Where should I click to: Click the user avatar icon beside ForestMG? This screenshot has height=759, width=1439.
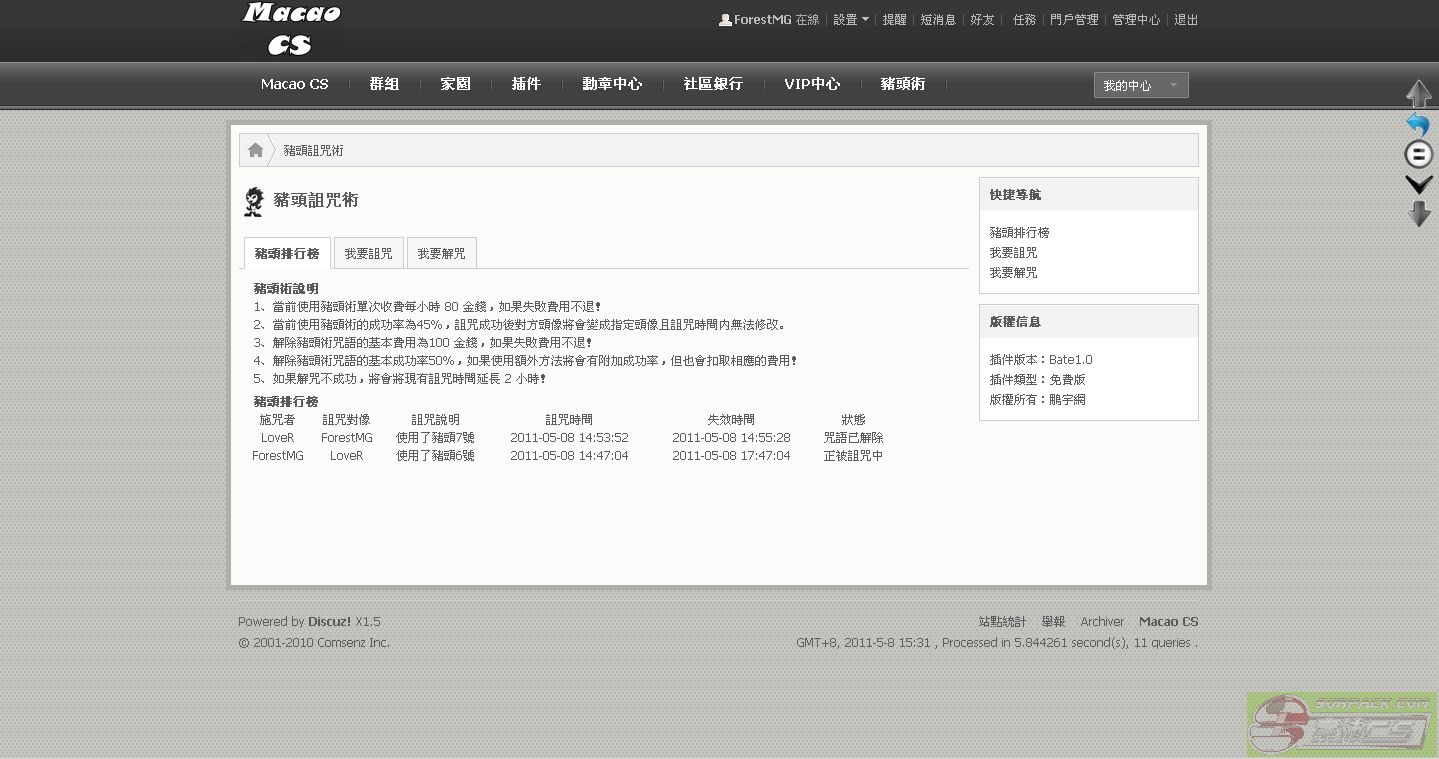pos(725,20)
